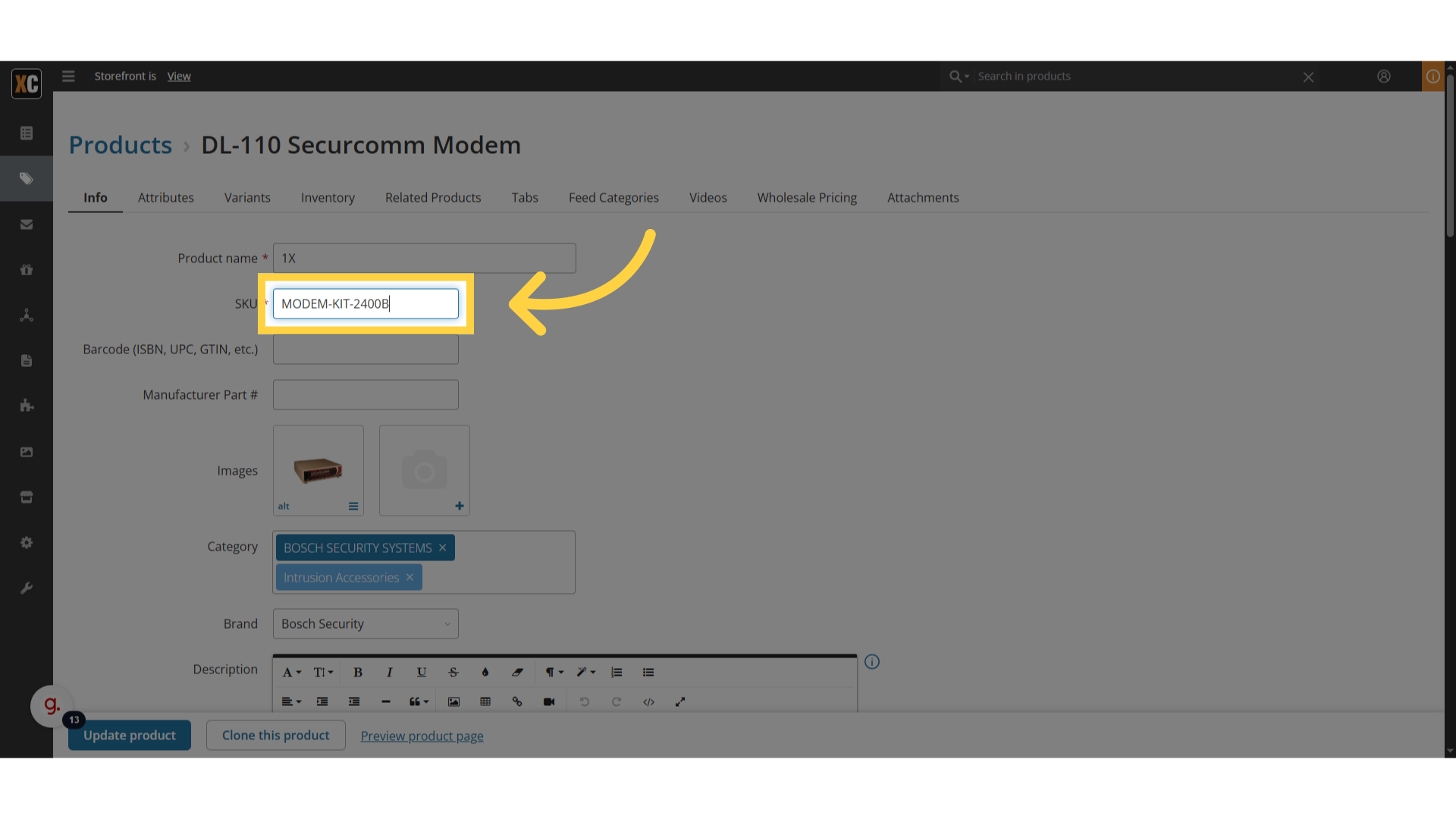Insert a table in the description
This screenshot has height=819, width=1456.
(x=485, y=701)
